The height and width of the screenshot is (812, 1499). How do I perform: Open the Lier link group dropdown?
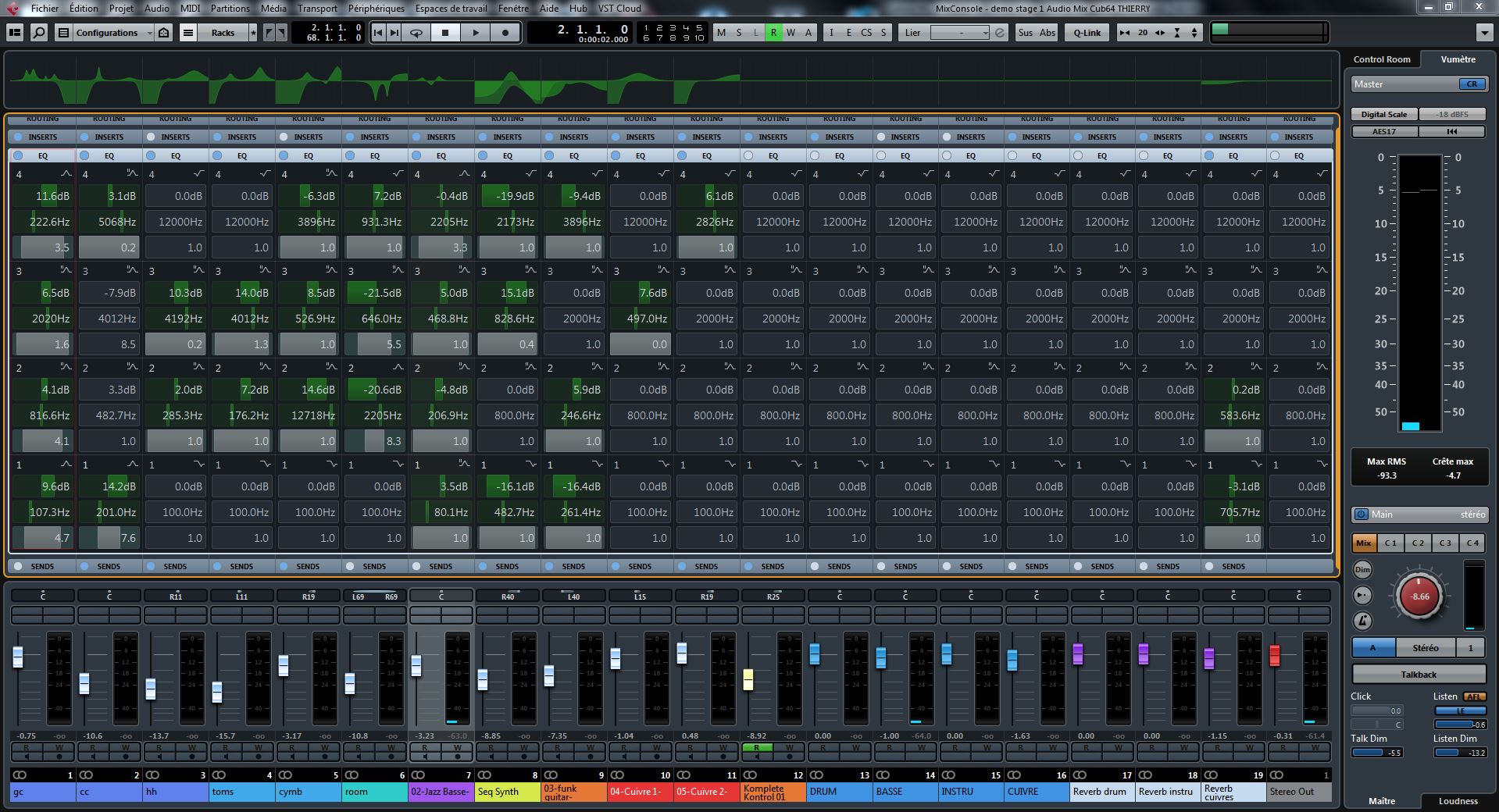coord(960,33)
